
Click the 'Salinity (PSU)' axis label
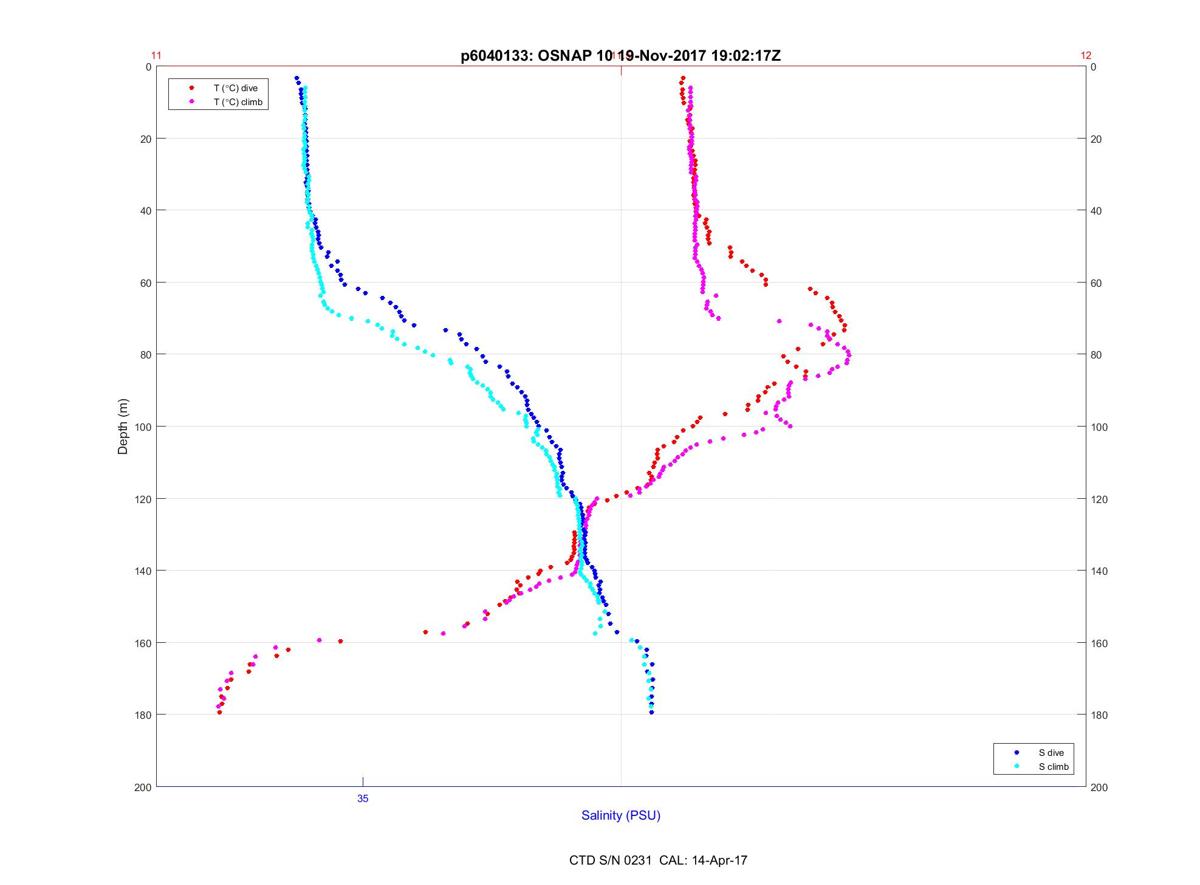click(x=621, y=816)
